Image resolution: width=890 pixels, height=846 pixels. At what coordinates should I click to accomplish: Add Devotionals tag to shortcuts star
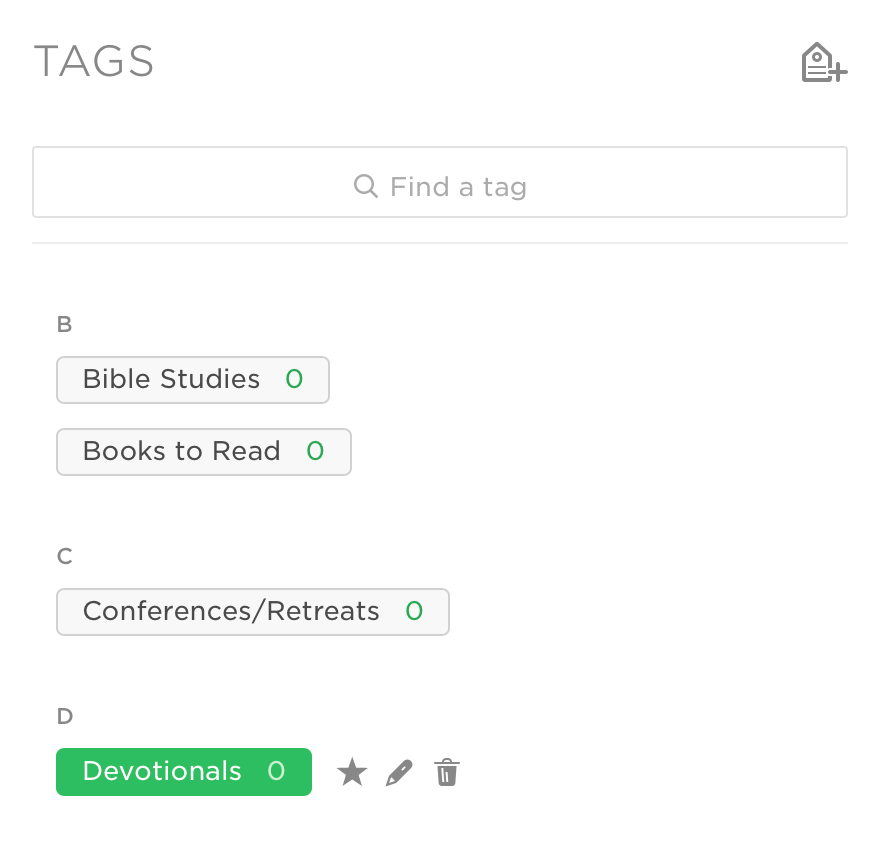click(x=352, y=772)
